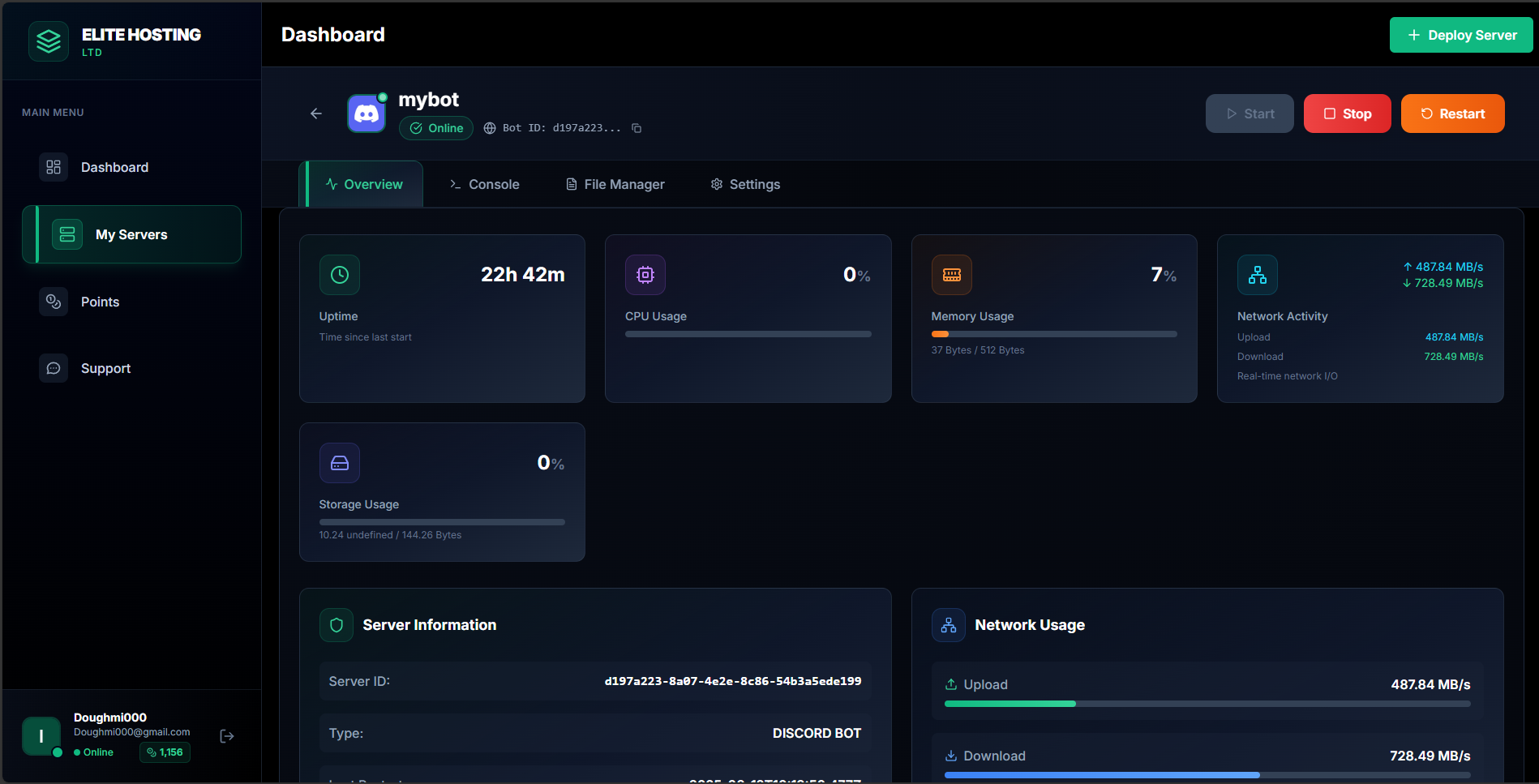This screenshot has height=784, width=1539.
Task: Click the 37 Bytes / 512 Bytes text
Action: coord(978,350)
